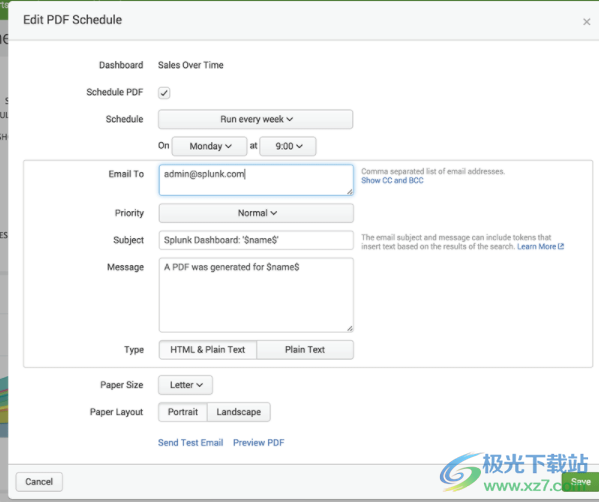Click the Subject input field

click(x=256, y=240)
